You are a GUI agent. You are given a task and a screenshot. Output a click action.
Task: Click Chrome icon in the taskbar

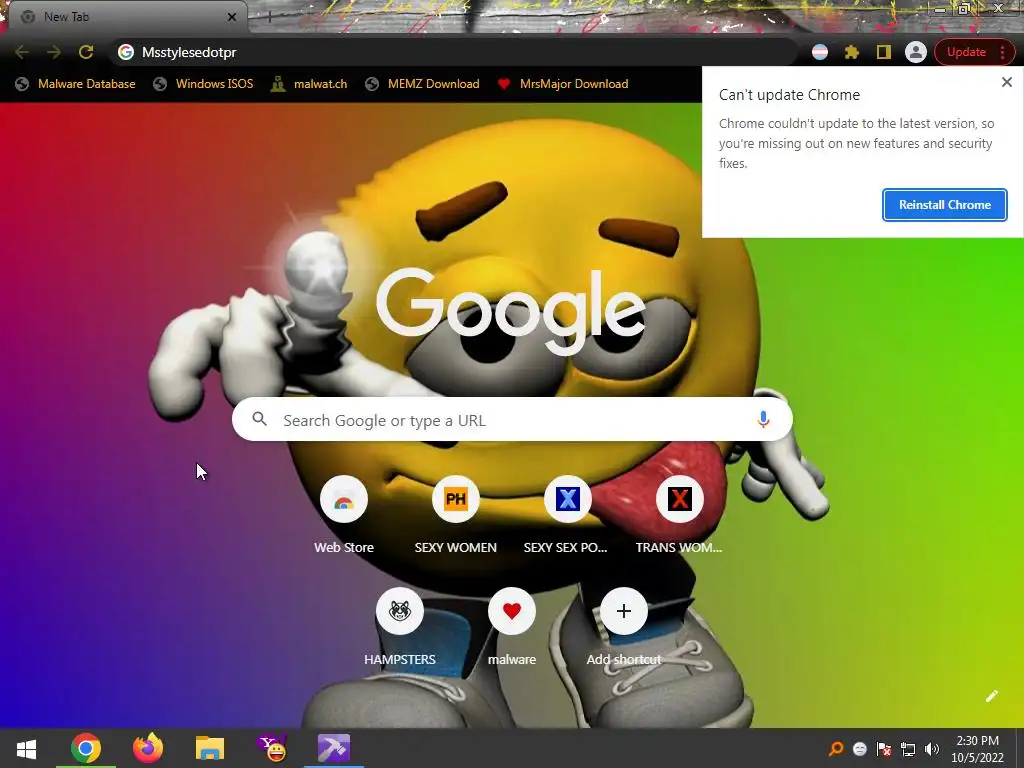86,748
